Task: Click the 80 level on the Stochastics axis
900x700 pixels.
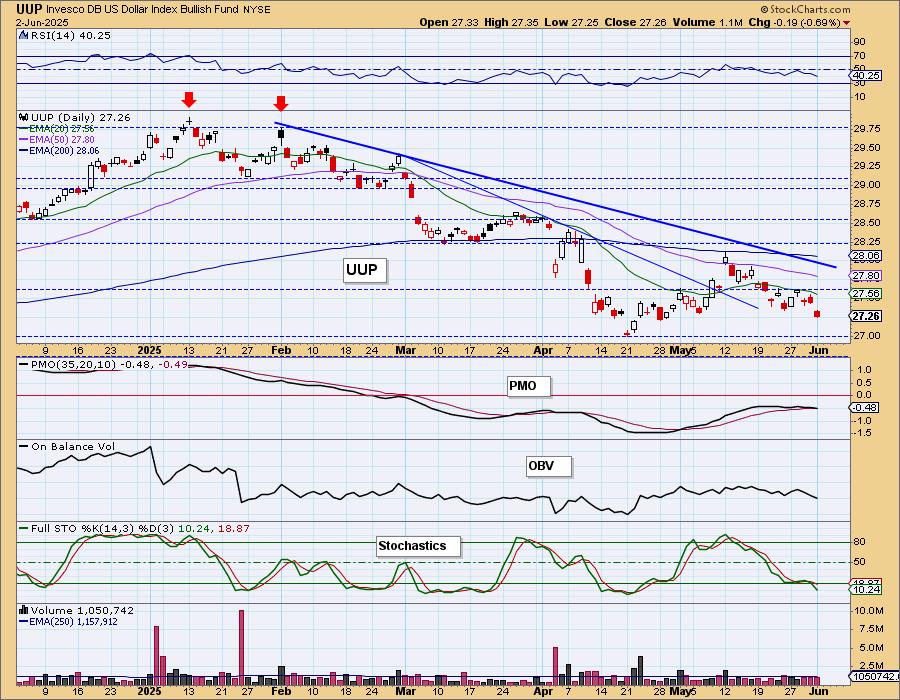Action: click(859, 542)
